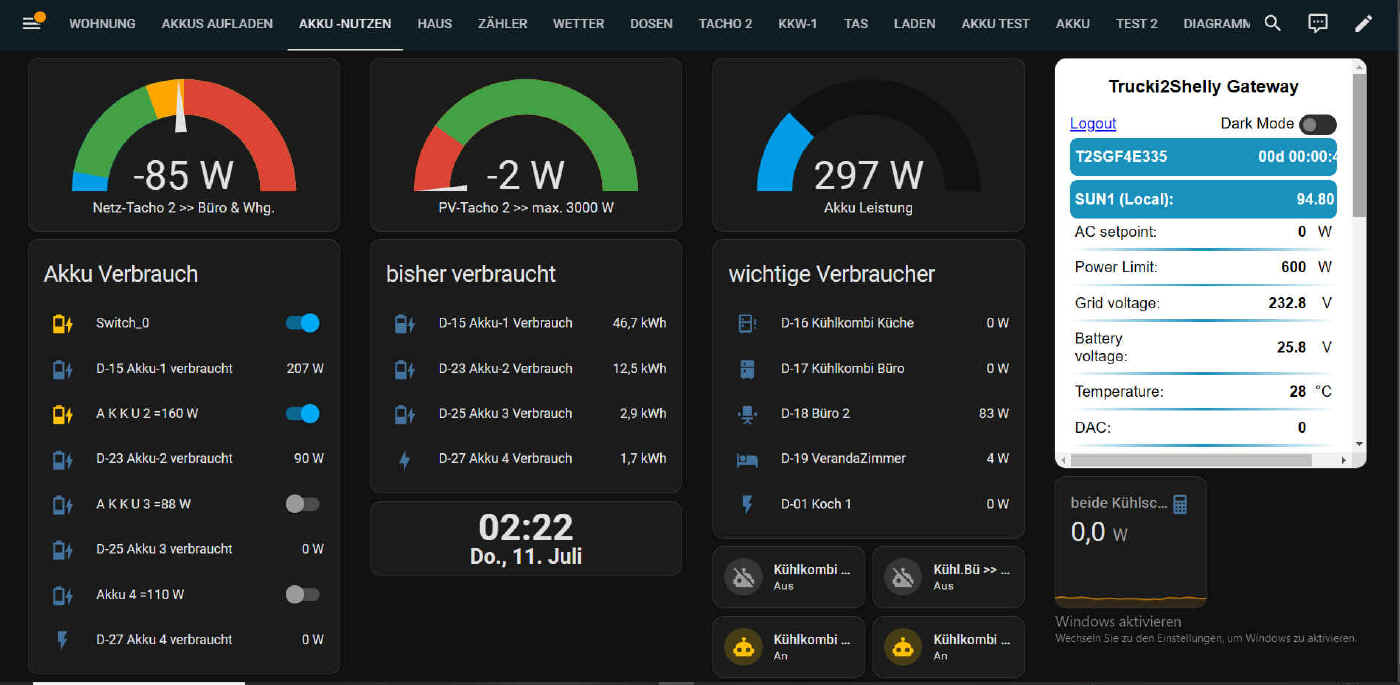Viewport: 1400px width, 685px height.
Task: Click the Grid voltage 232.8 V row
Action: 1203,303
